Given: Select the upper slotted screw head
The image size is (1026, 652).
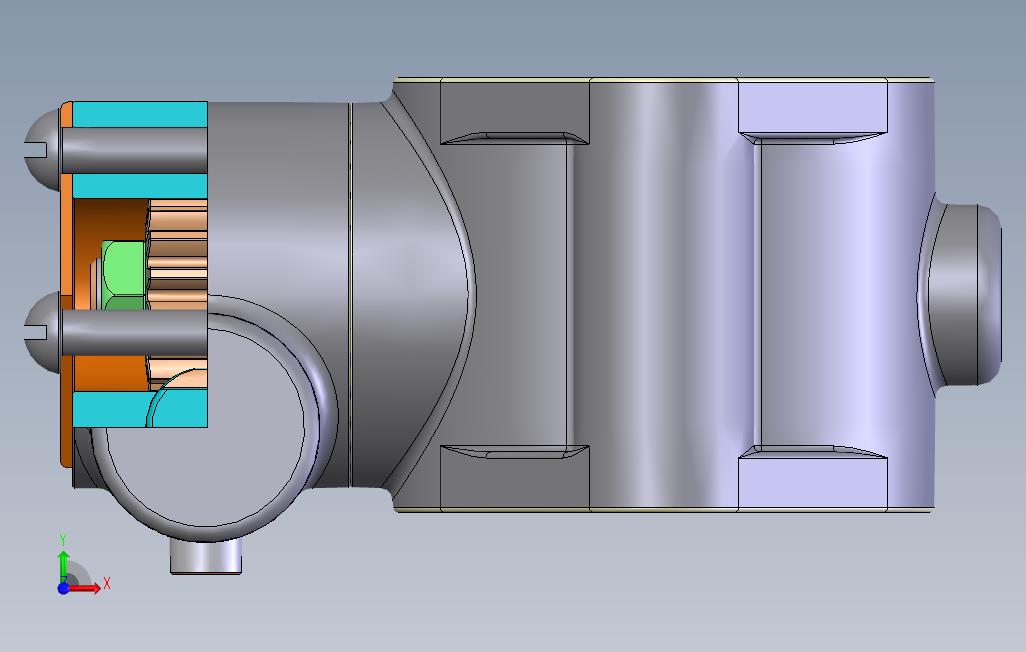Looking at the screenshot, I should click(x=42, y=149).
